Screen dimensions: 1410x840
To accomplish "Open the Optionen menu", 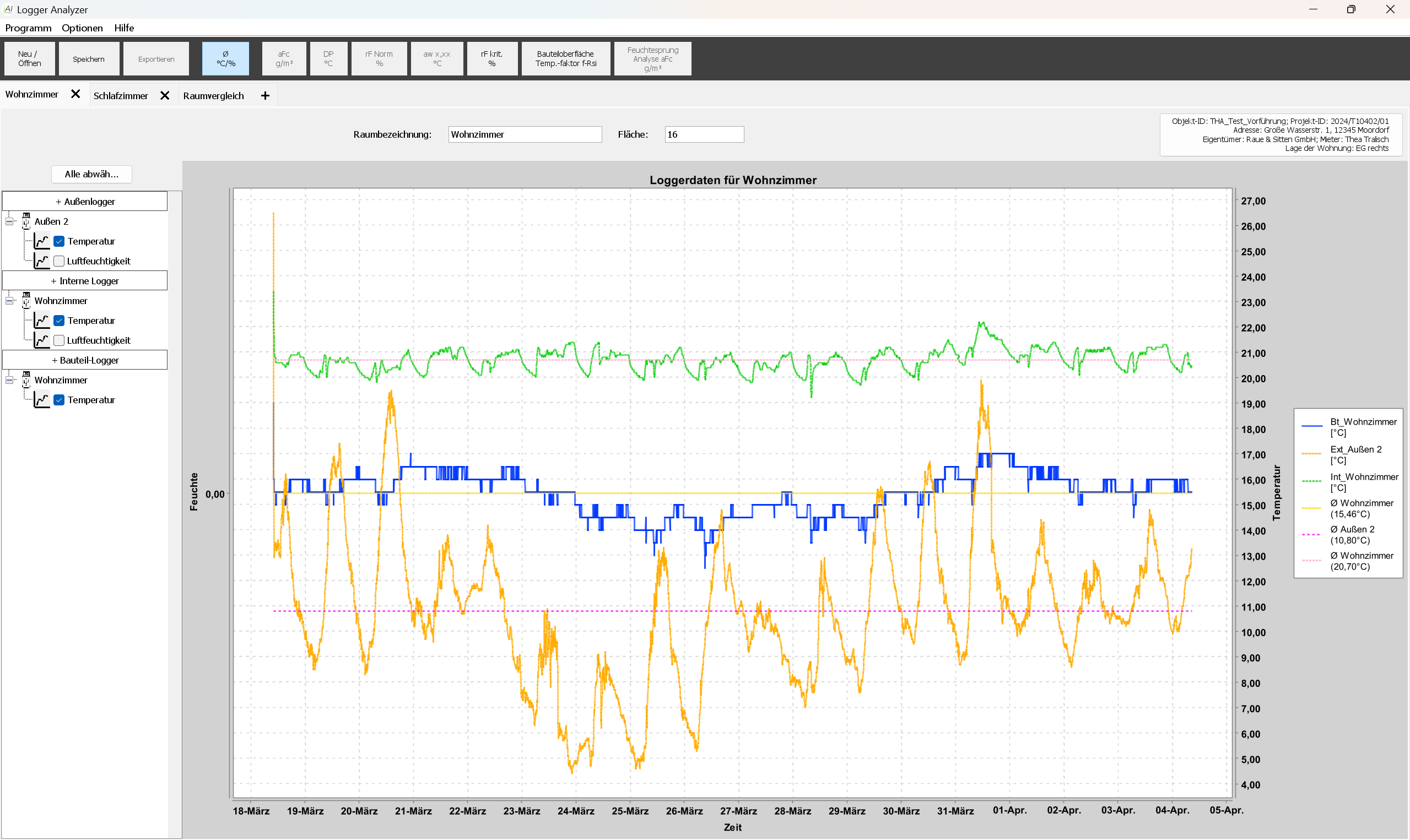I will [x=82, y=28].
